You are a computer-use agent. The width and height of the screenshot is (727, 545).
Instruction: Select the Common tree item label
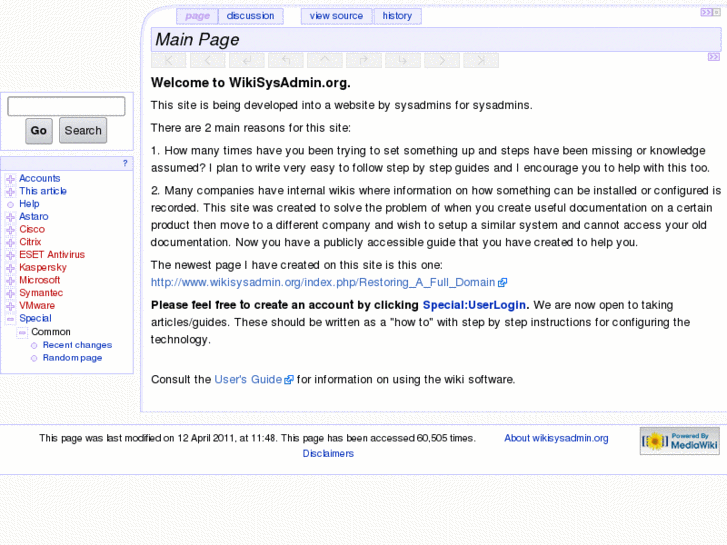(x=51, y=332)
